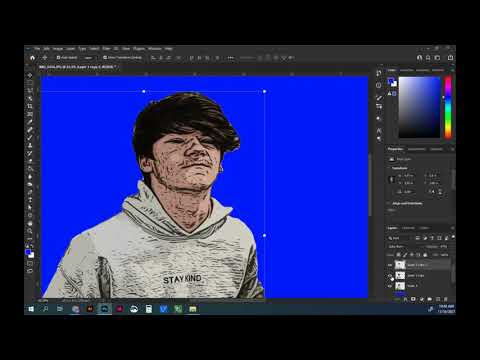Select the Horizontal Type tool
This screenshot has width=480, height=360.
click(x=30, y=199)
